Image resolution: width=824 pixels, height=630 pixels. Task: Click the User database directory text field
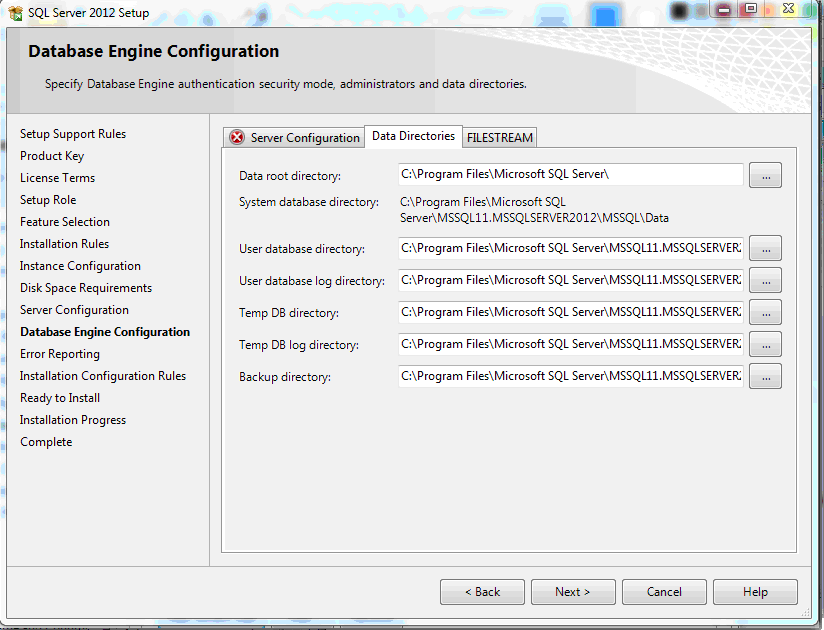click(x=570, y=248)
